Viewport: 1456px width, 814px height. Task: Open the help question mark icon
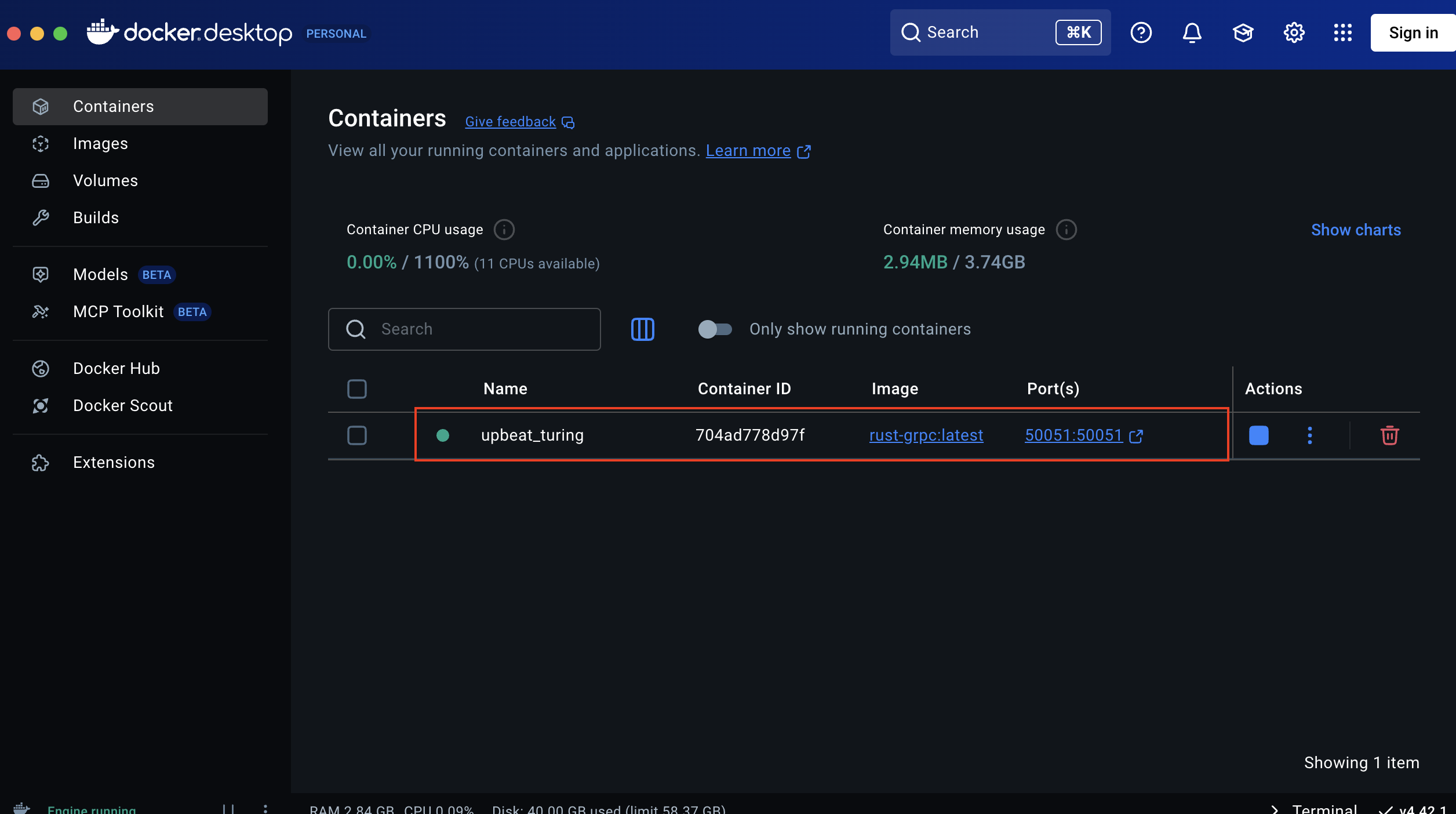[1141, 32]
